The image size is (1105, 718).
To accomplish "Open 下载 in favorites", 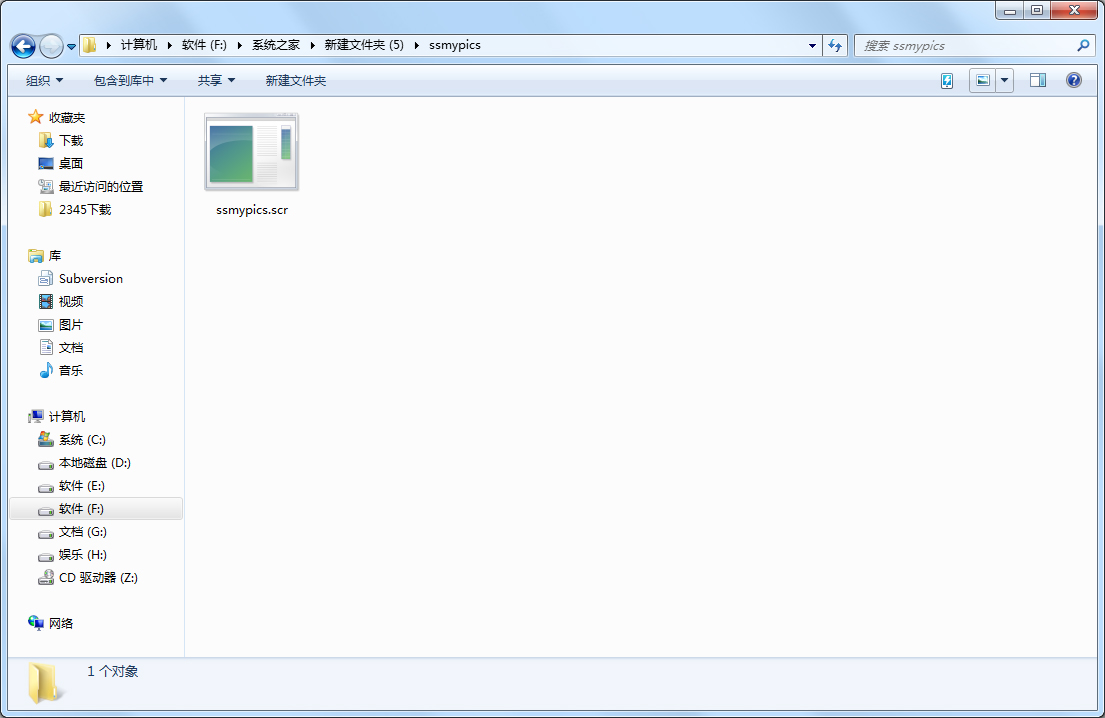I will pos(71,141).
